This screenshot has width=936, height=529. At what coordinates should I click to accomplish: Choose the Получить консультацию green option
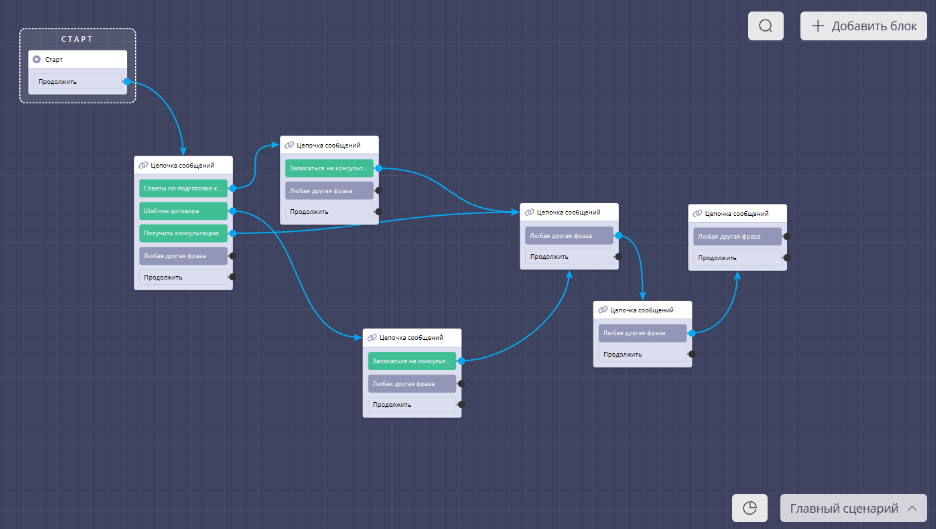[183, 233]
